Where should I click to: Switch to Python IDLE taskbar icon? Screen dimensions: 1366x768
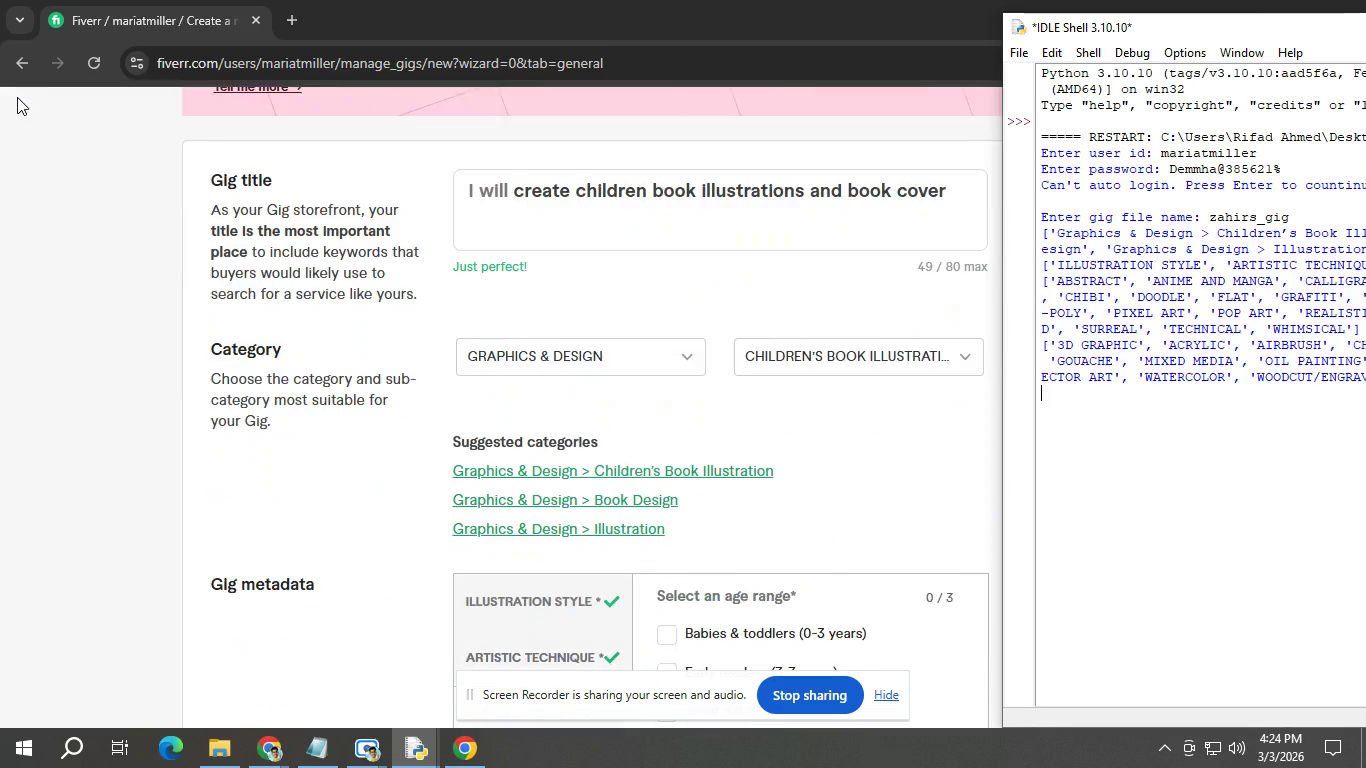415,748
